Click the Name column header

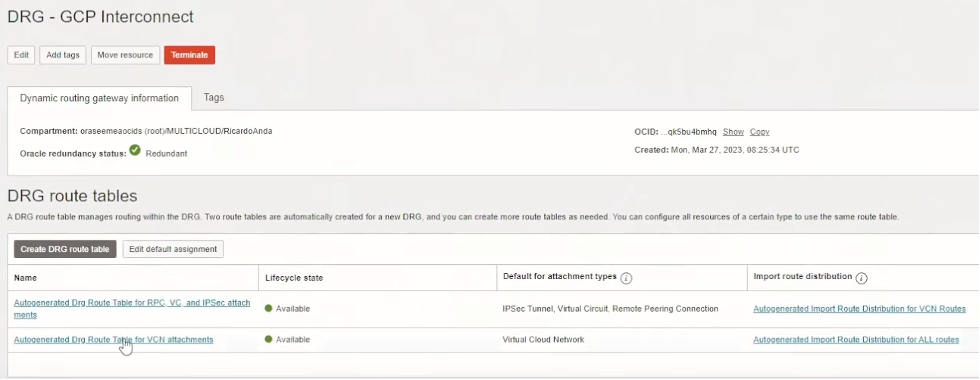click(26, 278)
